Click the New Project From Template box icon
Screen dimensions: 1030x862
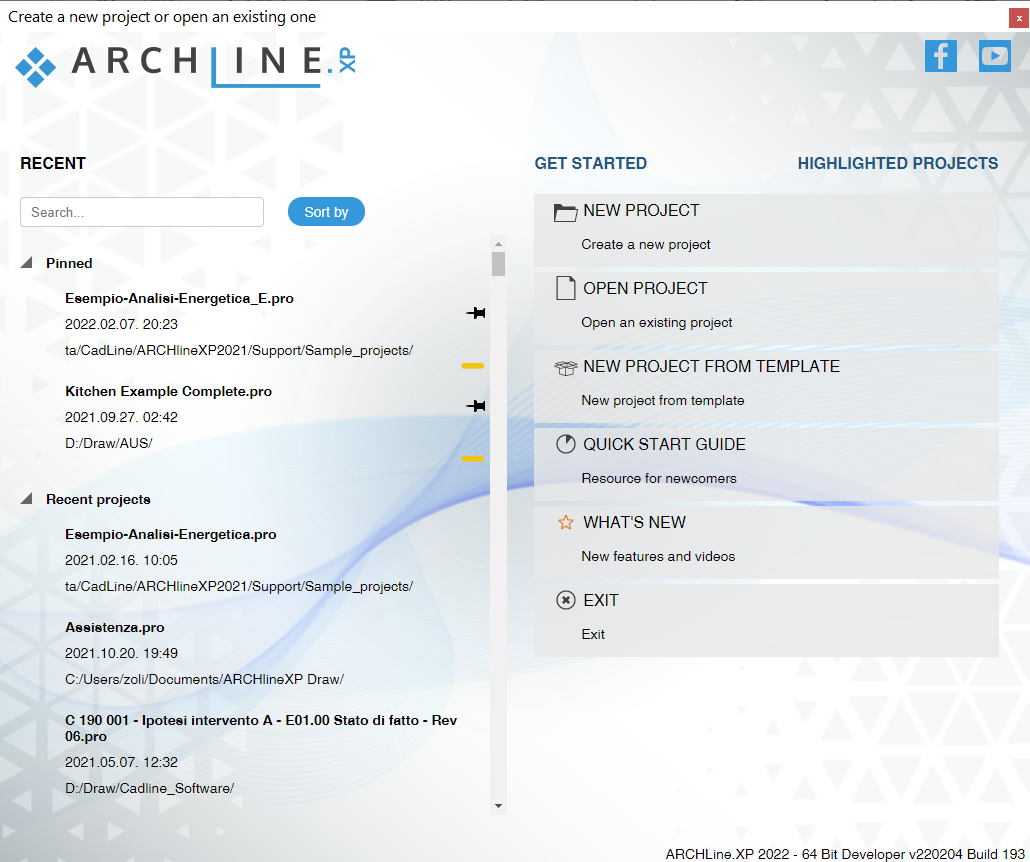(566, 368)
